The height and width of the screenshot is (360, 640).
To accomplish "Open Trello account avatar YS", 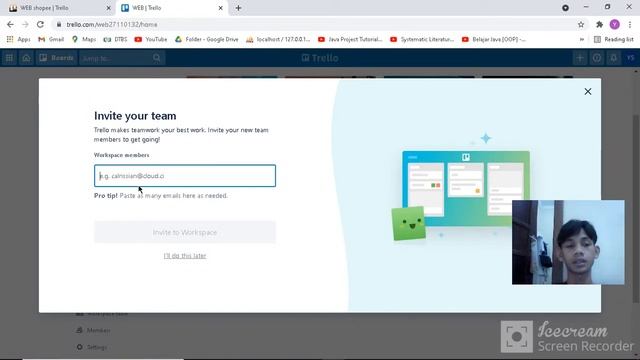I will click(631, 58).
